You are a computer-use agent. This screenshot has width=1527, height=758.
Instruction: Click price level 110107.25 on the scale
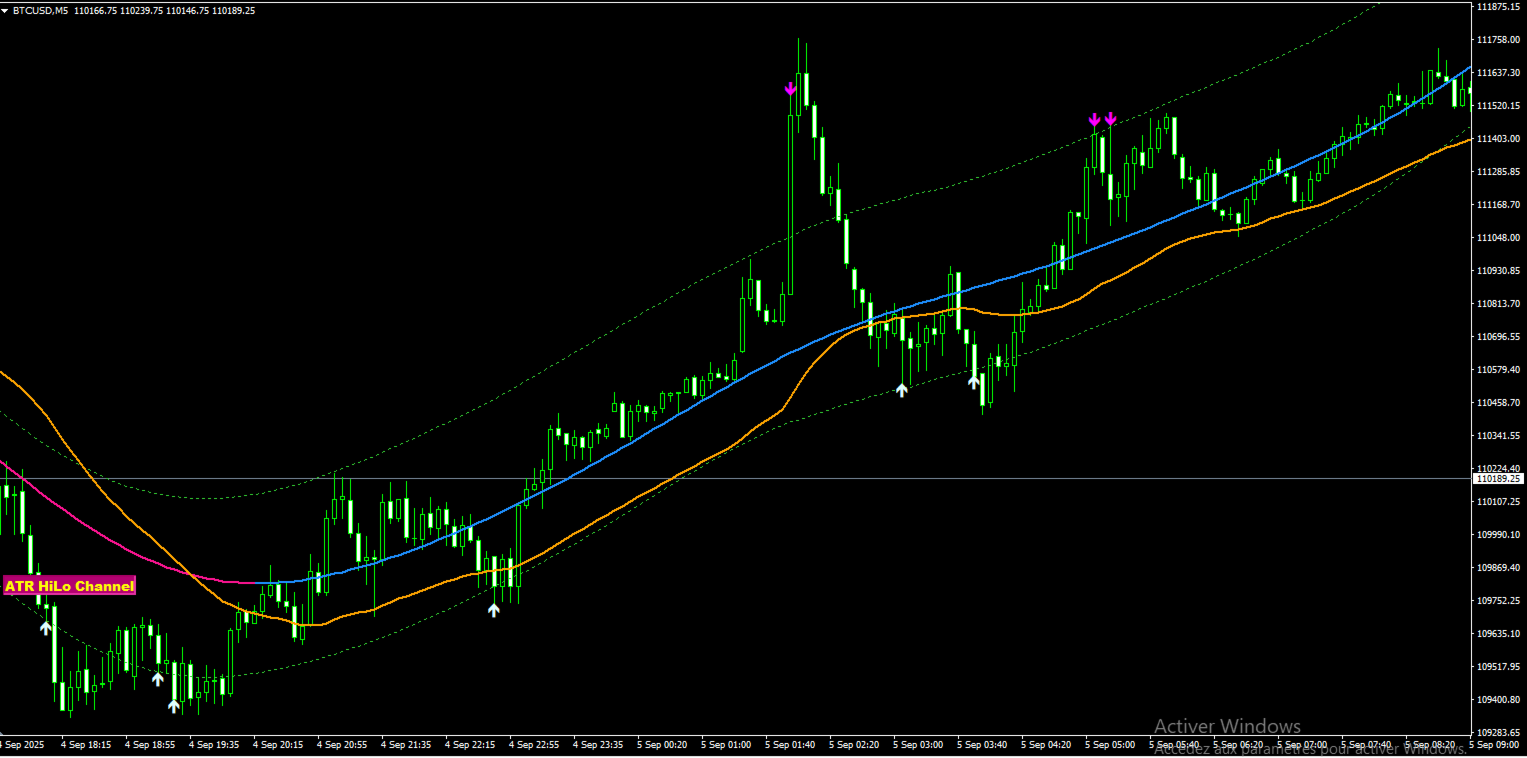[1497, 501]
